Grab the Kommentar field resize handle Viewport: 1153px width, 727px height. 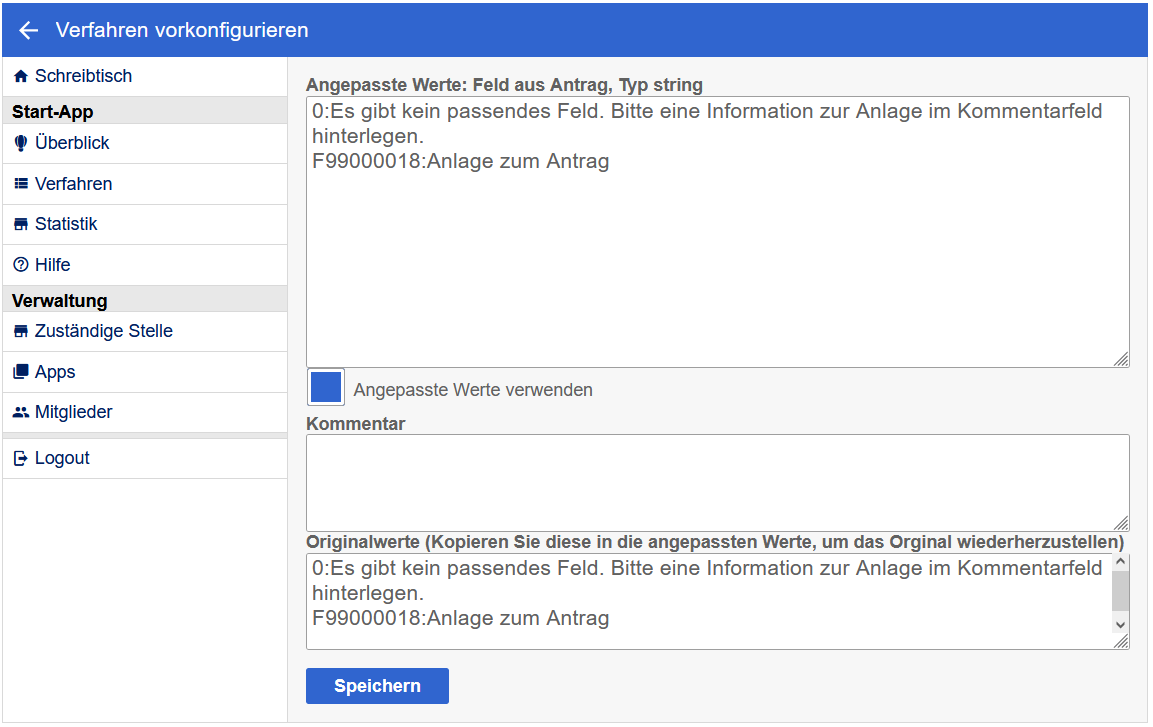pos(1121,523)
